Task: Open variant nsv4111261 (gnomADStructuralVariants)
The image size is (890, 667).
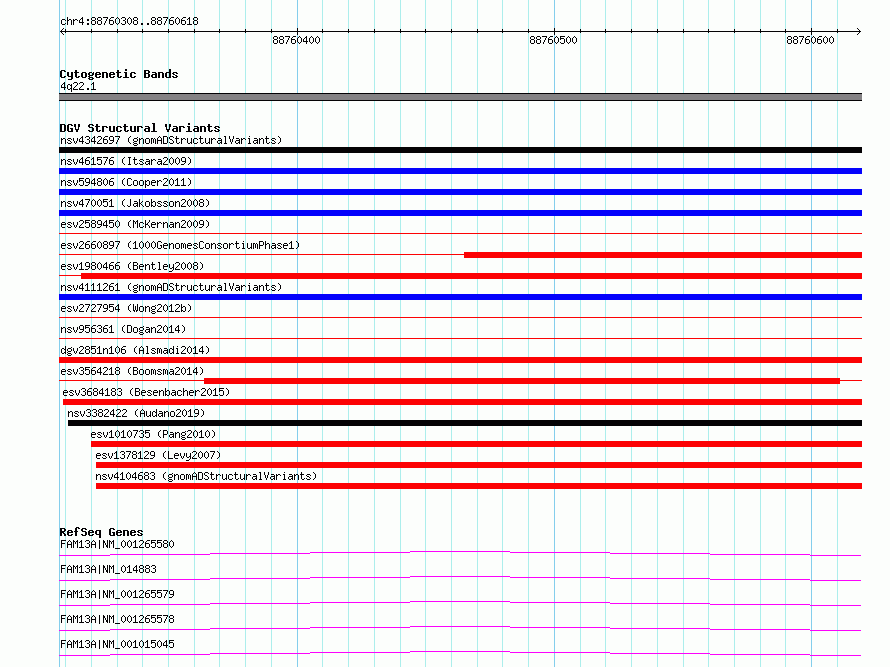Action: pos(171,287)
